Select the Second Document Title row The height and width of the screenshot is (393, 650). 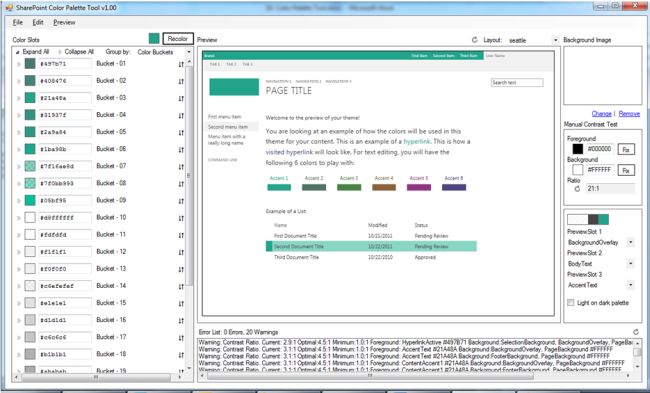point(371,246)
